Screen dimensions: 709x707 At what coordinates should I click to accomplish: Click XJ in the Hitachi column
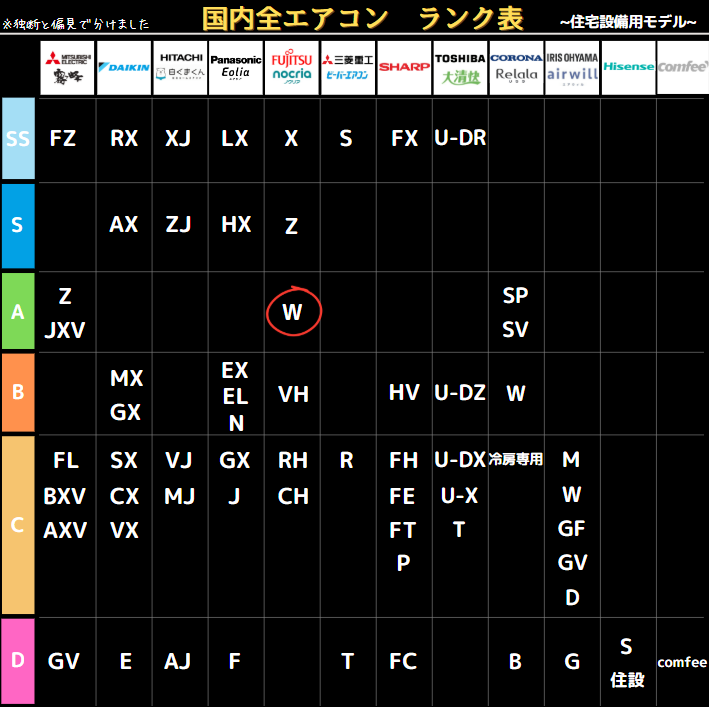click(178, 138)
